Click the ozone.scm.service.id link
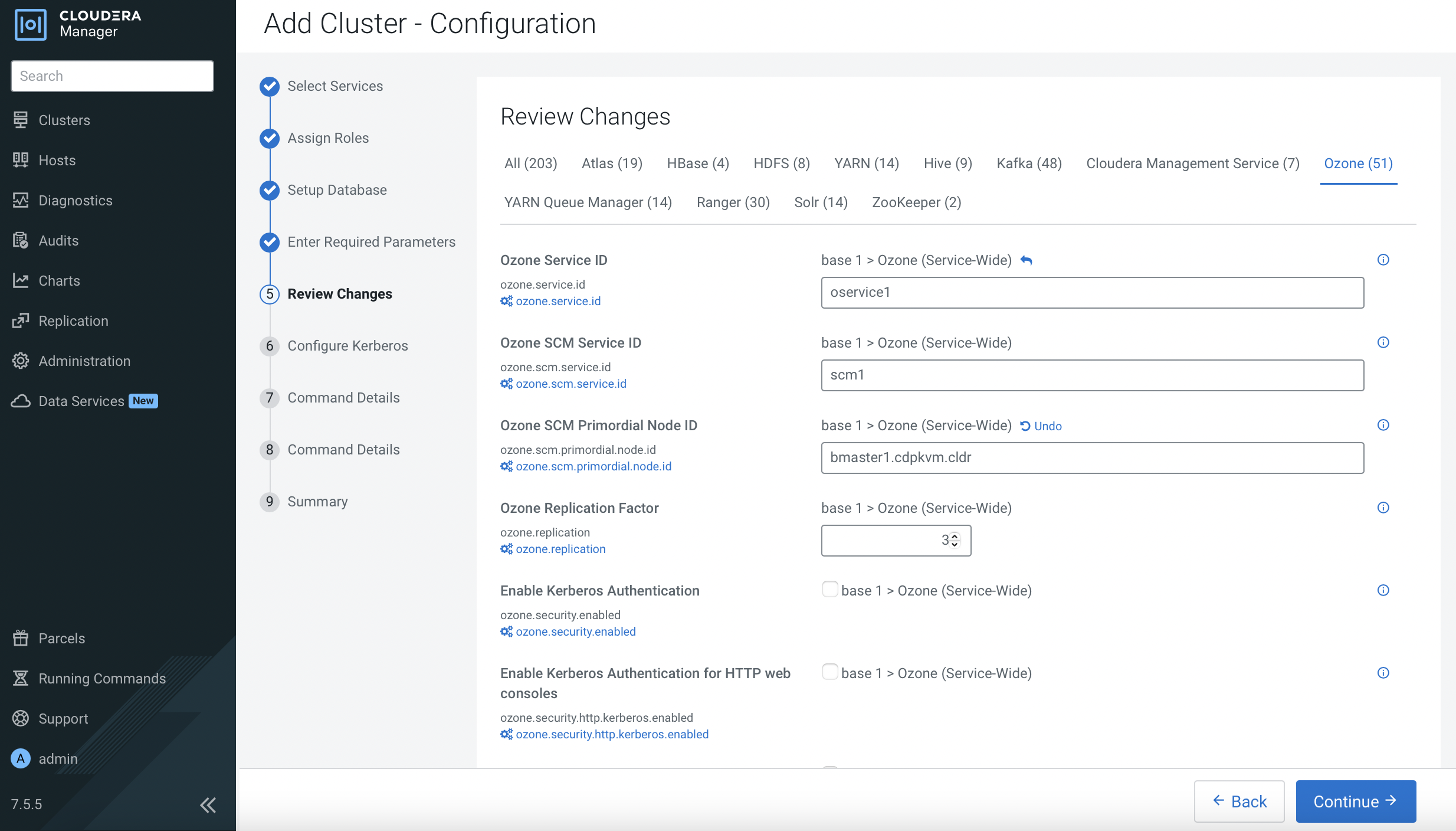The width and height of the screenshot is (1456, 831). pyautogui.click(x=570, y=384)
